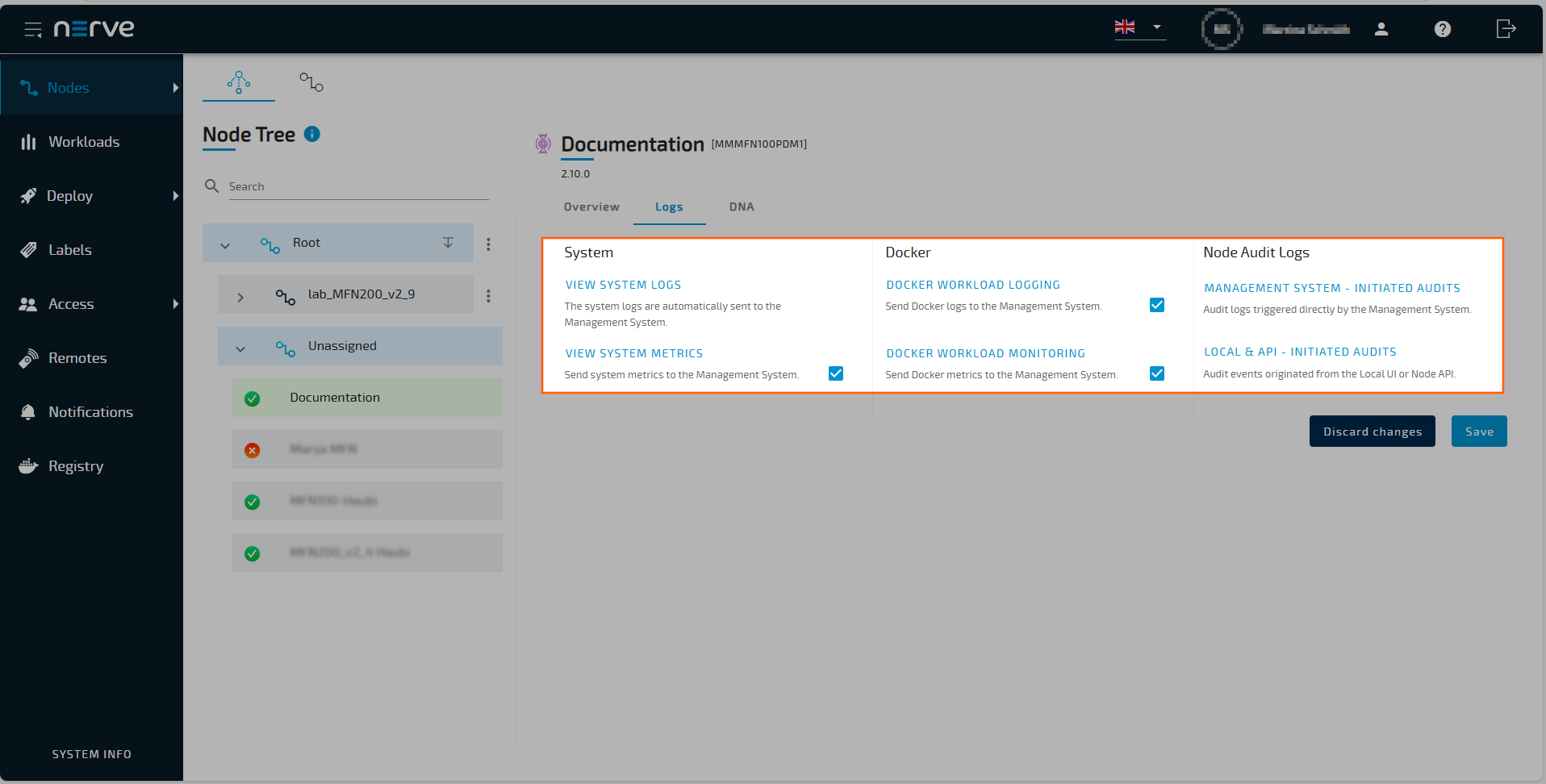The image size is (1546, 784).
Task: Open the Registry section
Action: (75, 466)
